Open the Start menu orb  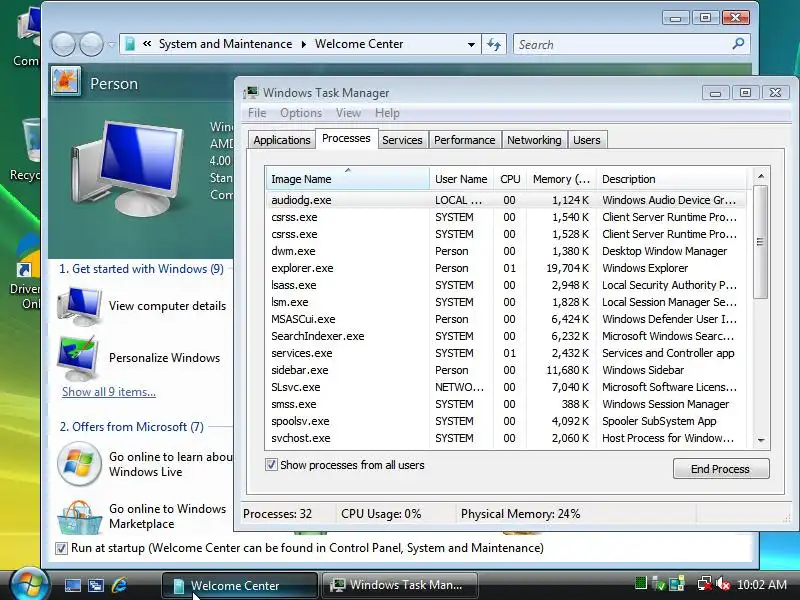coord(29,585)
